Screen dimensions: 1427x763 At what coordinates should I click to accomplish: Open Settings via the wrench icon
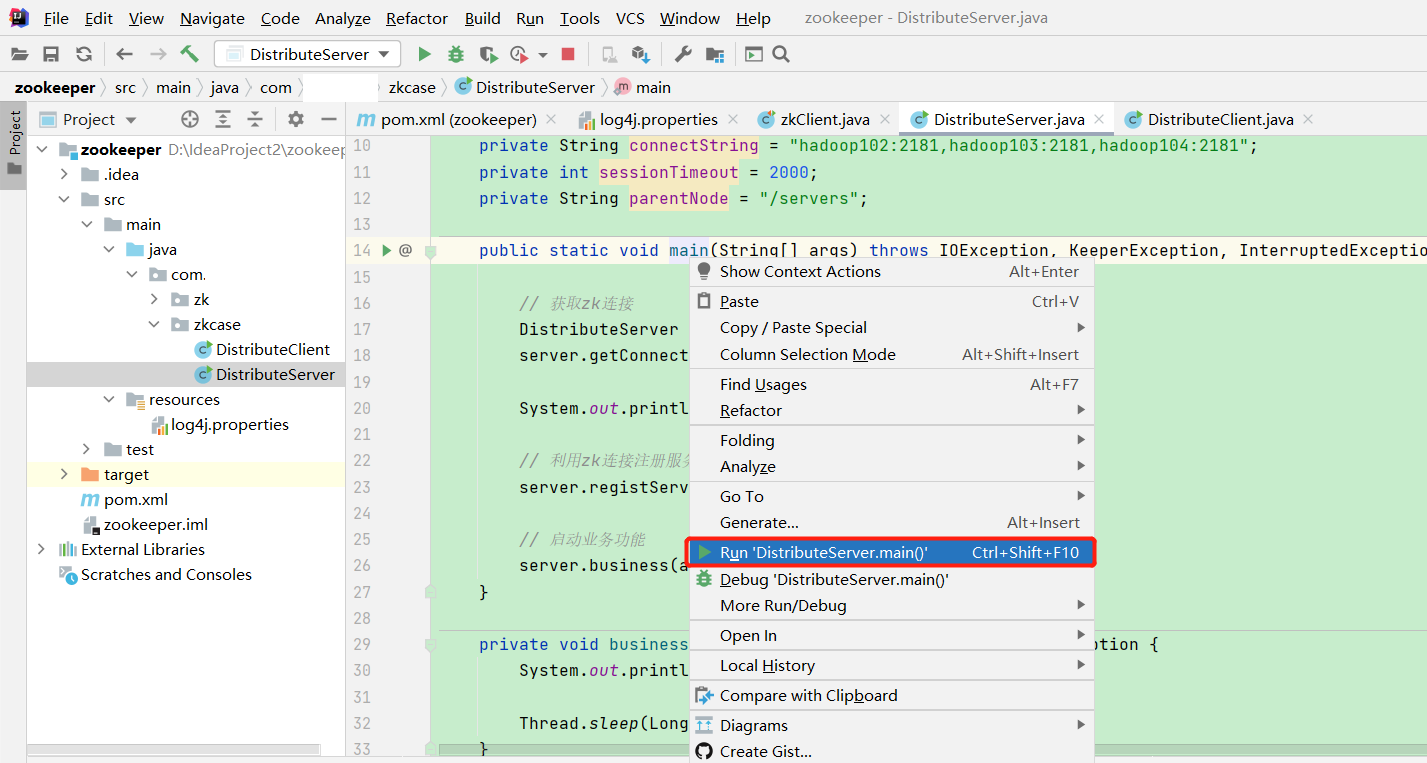pos(684,54)
